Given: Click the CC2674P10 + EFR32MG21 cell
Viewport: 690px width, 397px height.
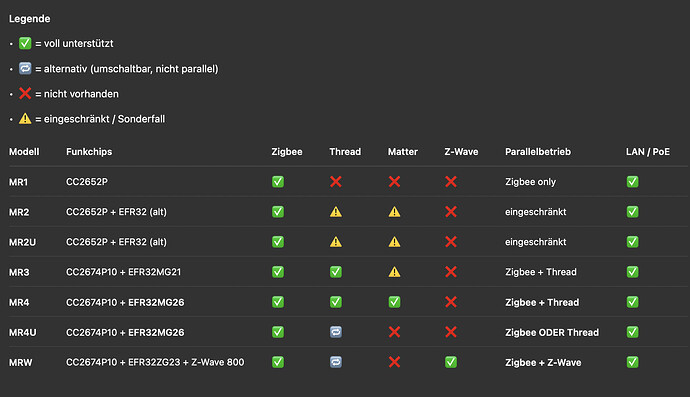Looking at the screenshot, I should [123, 272].
